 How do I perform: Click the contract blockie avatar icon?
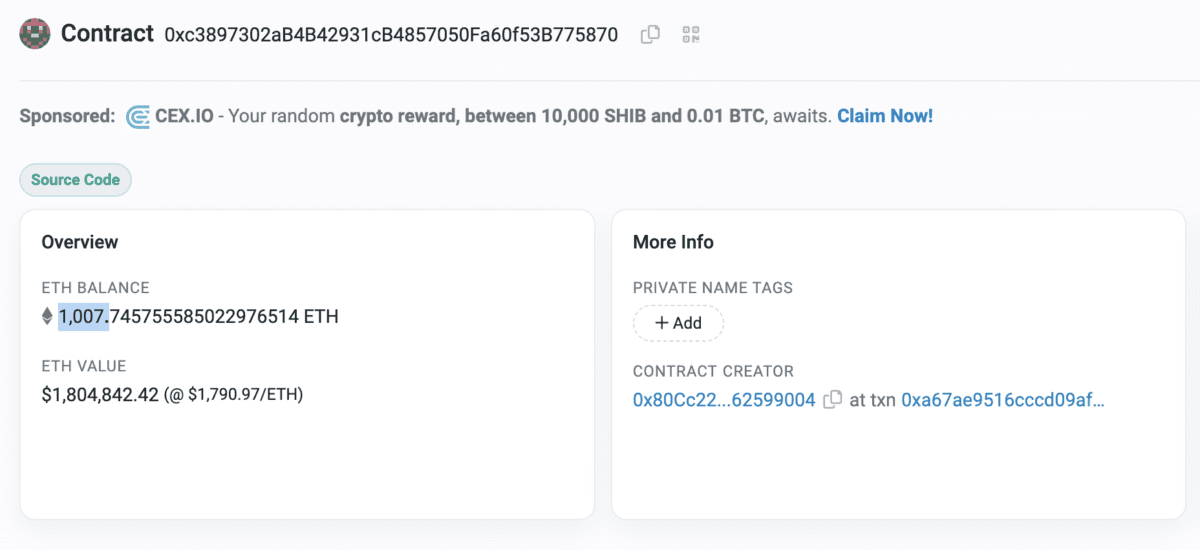click(35, 33)
